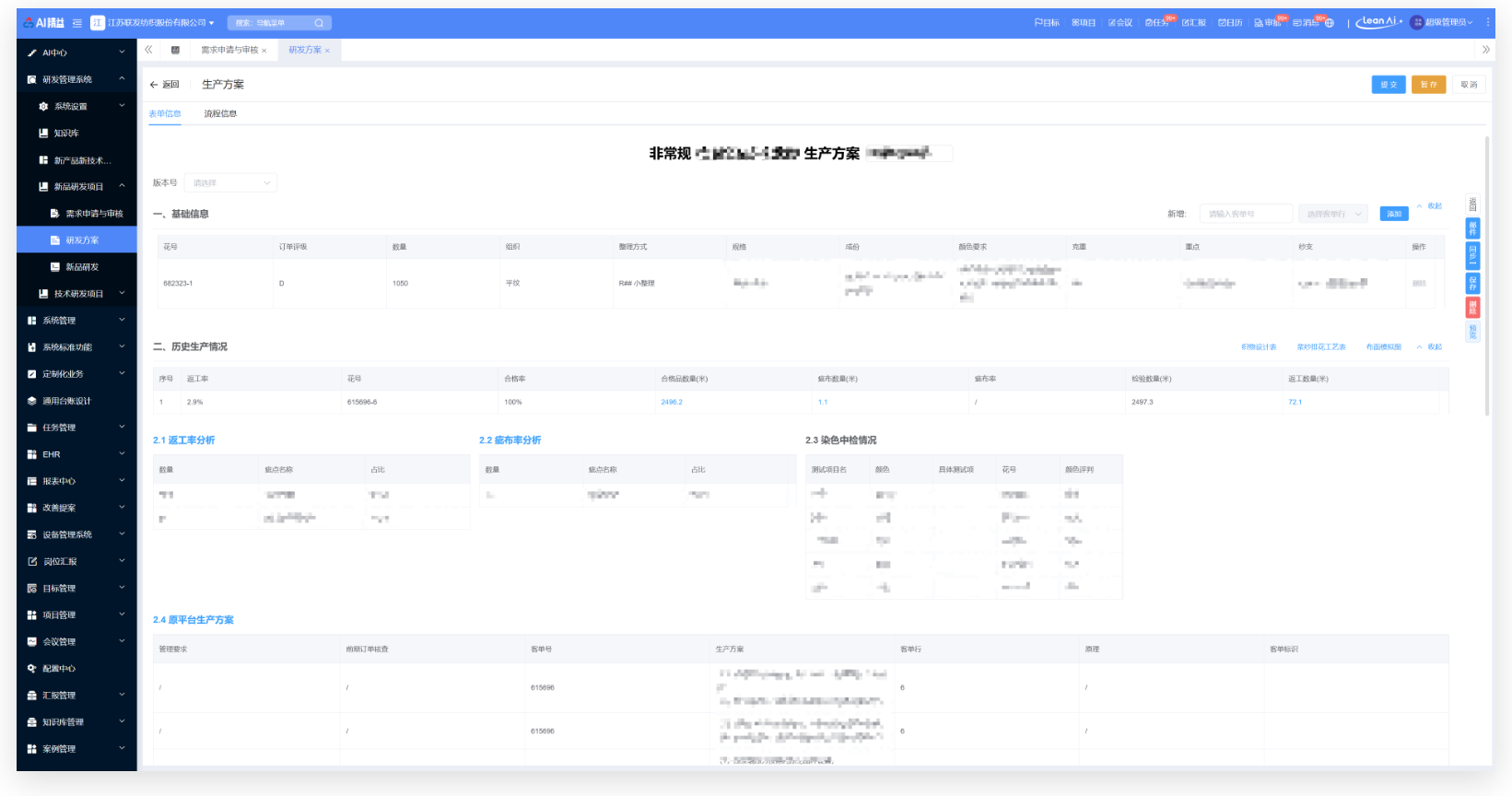This screenshot has width=1512, height=796.
Task: Click the vertical three-dot more icon at top right
Action: 1486,22
